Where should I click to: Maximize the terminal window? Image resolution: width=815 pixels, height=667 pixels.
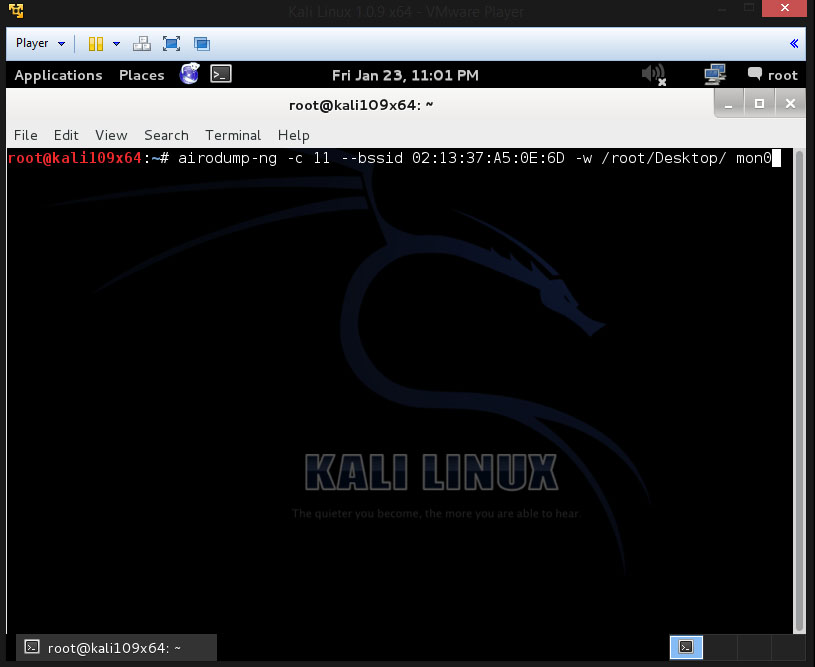click(x=759, y=103)
